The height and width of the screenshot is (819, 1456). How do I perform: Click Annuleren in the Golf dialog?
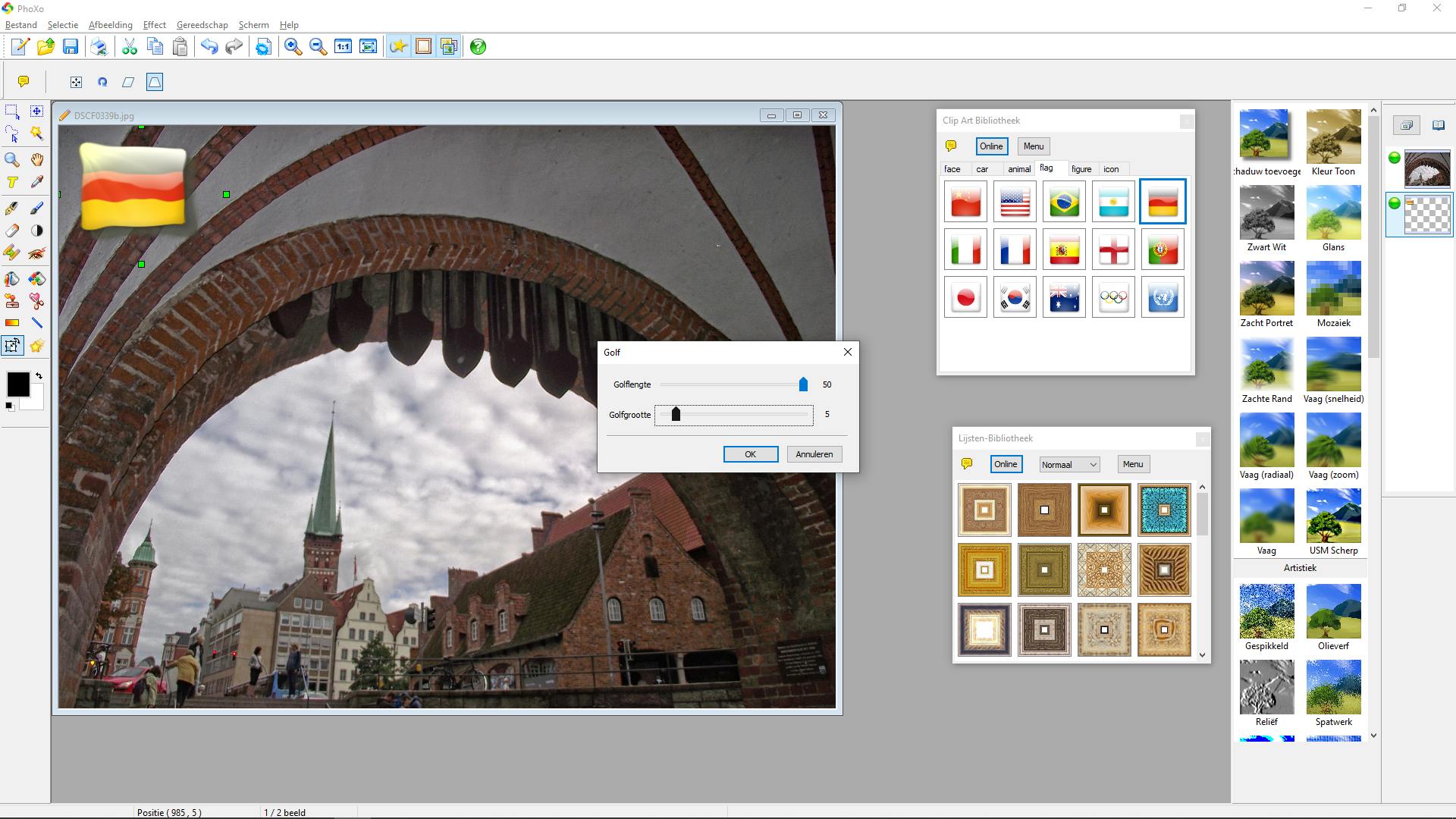[x=814, y=454]
